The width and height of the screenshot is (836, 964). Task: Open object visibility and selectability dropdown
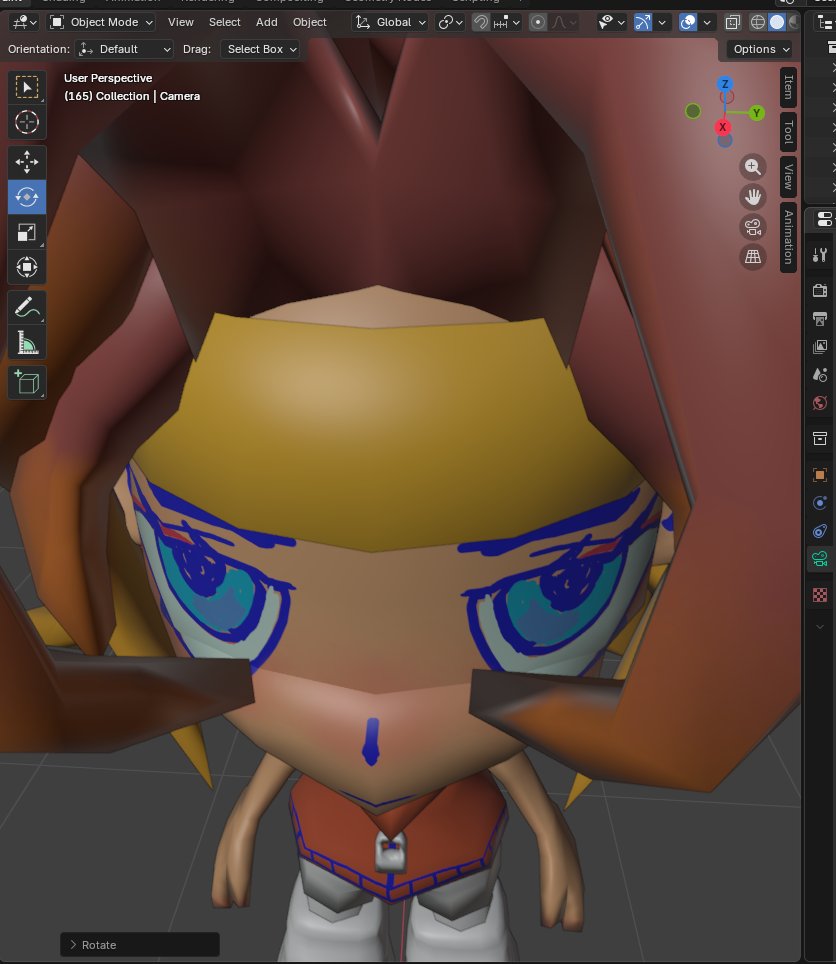[612, 23]
